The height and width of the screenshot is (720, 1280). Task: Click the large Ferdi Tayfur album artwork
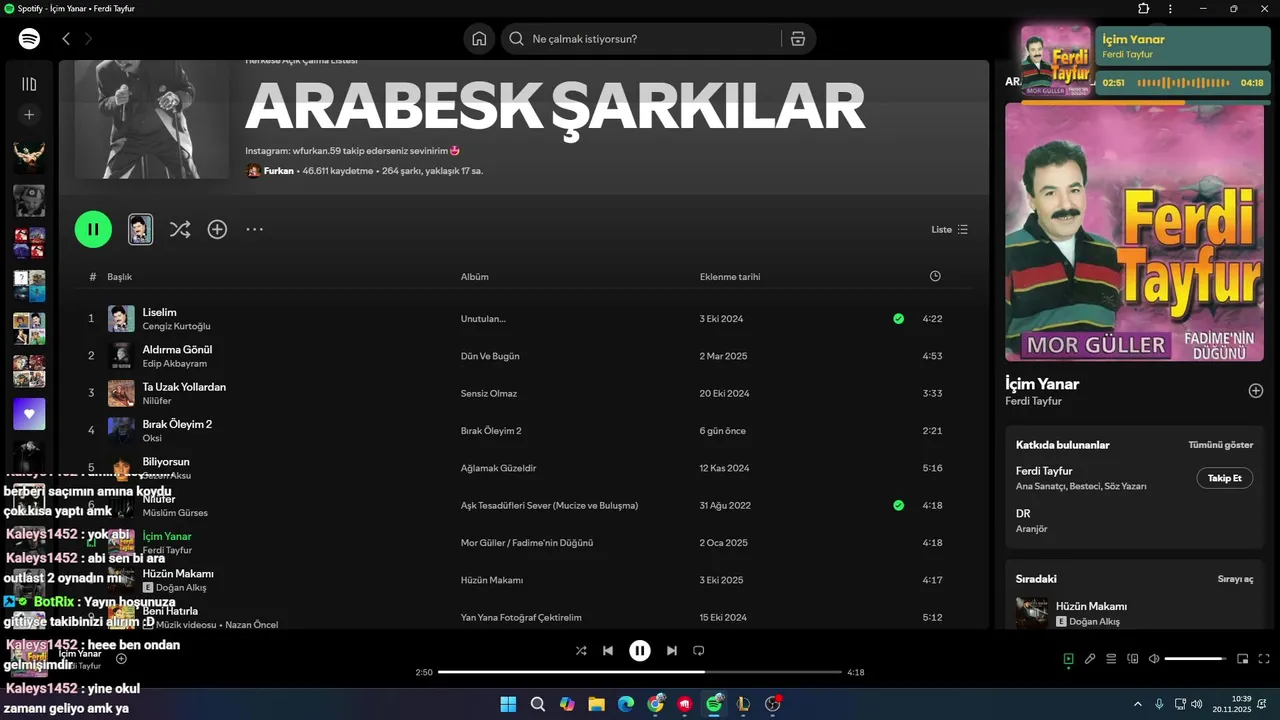[1134, 232]
